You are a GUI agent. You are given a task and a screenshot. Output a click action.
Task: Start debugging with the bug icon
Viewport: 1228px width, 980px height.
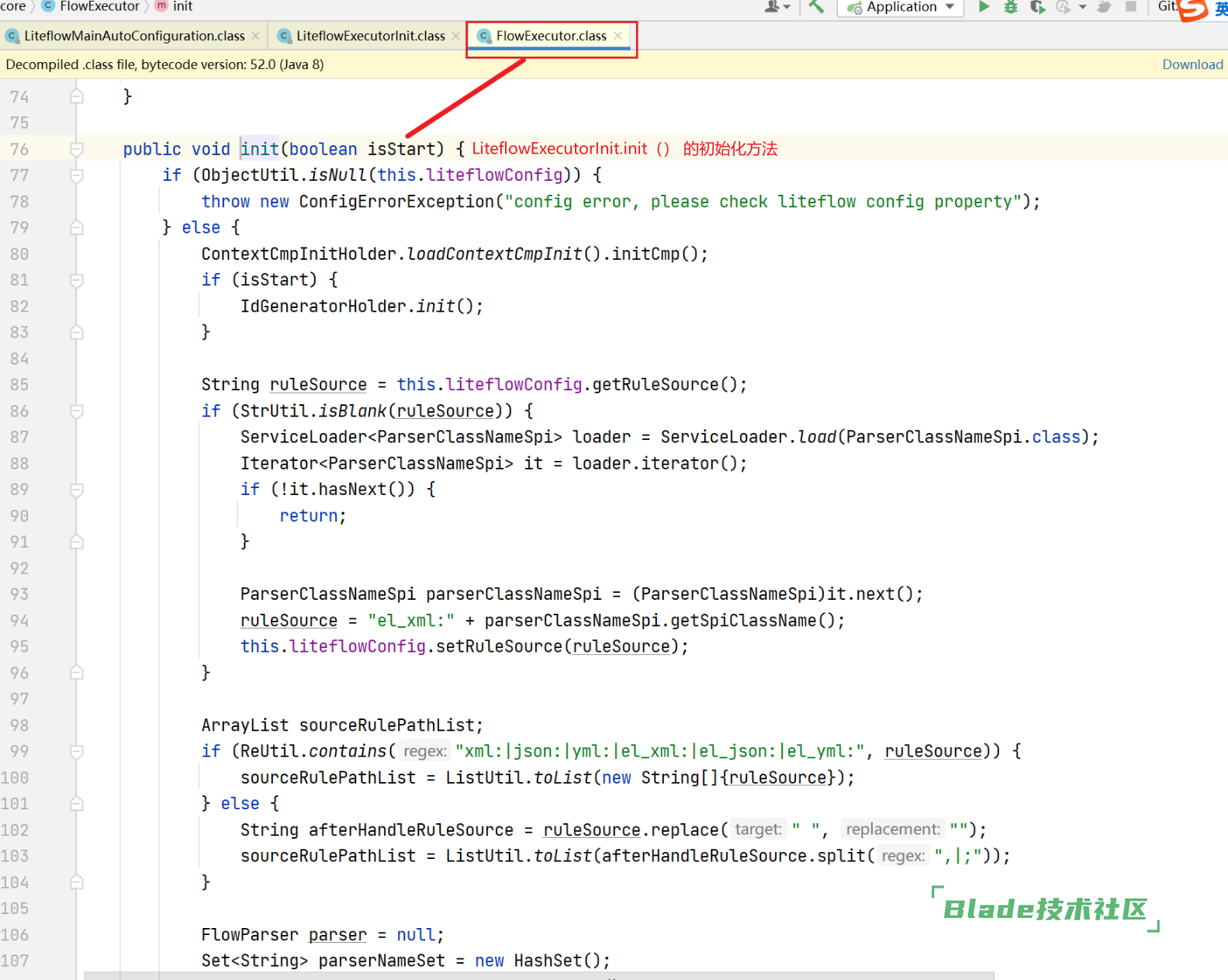click(1011, 6)
